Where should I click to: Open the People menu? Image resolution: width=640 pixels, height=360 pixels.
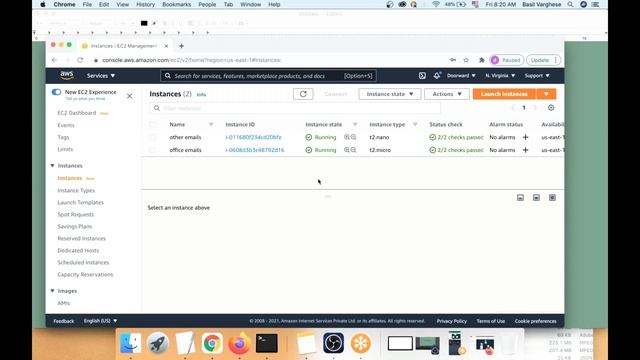[x=207, y=4]
